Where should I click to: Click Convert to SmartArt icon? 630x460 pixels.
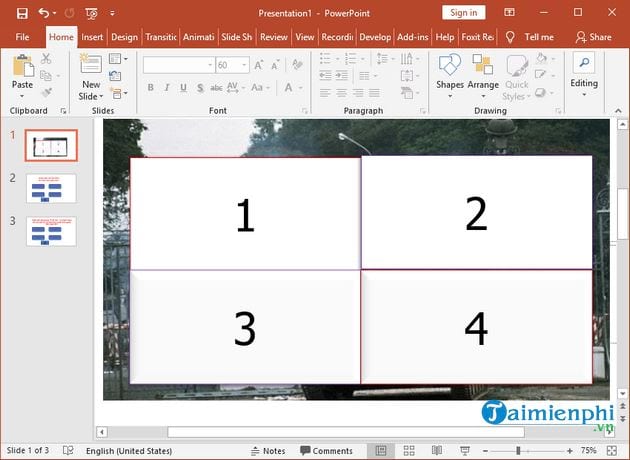407,93
